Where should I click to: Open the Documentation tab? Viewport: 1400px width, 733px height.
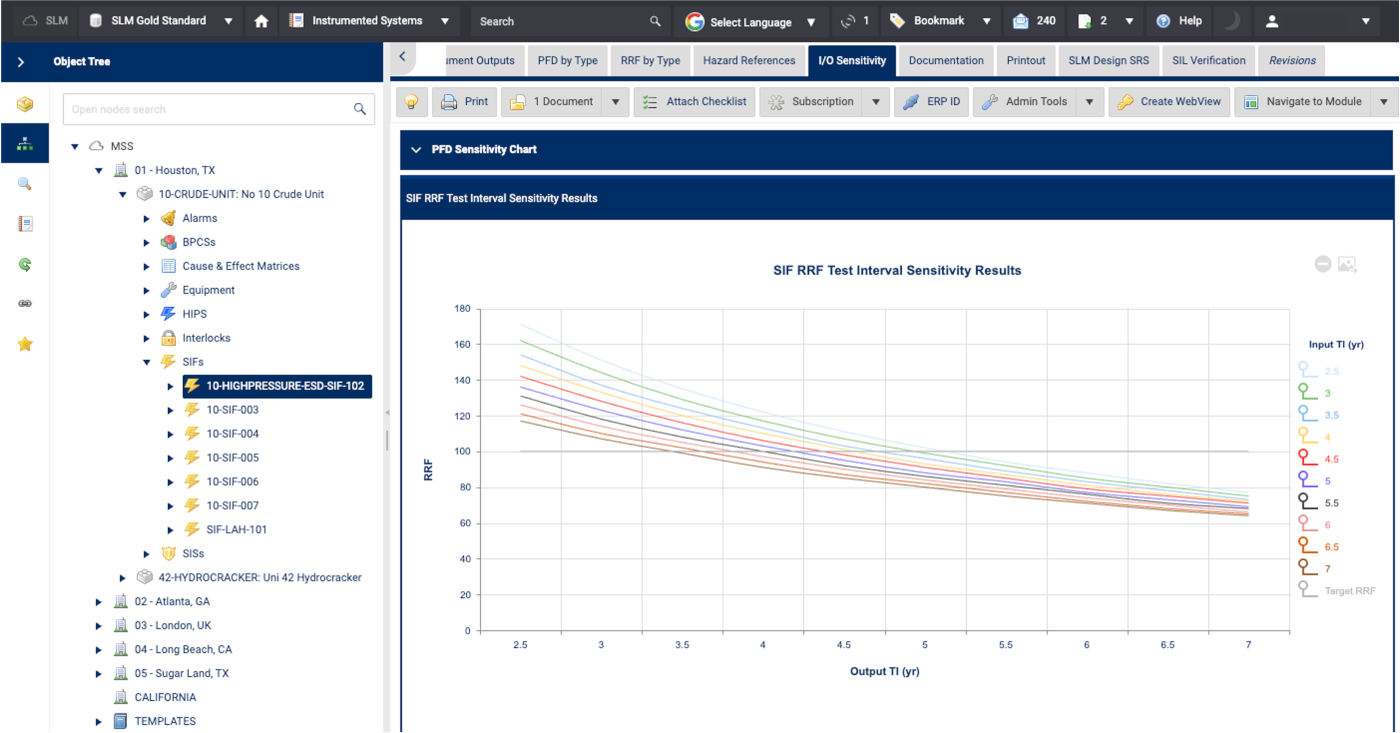click(945, 60)
